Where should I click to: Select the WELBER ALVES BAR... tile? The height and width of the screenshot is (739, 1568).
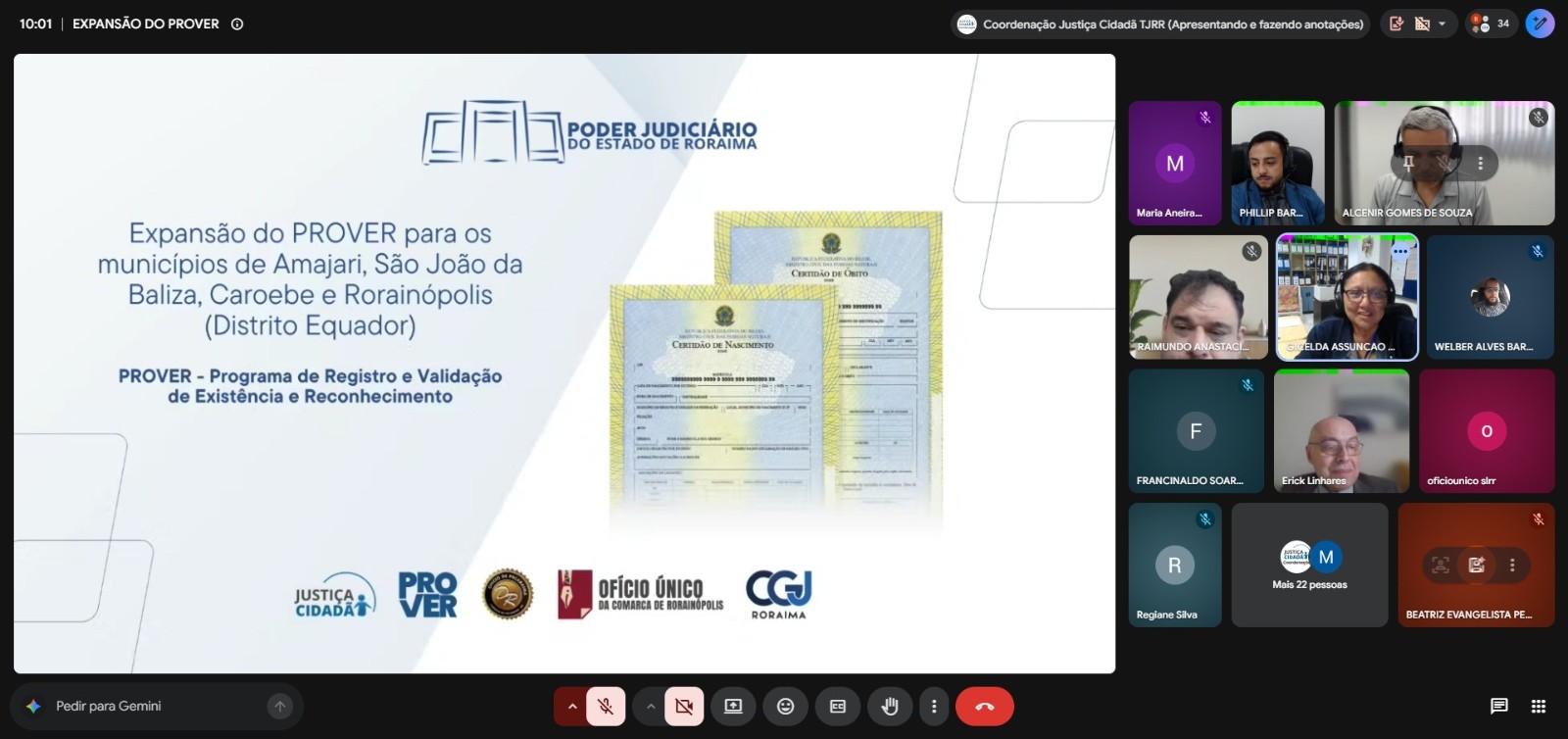tap(1491, 297)
